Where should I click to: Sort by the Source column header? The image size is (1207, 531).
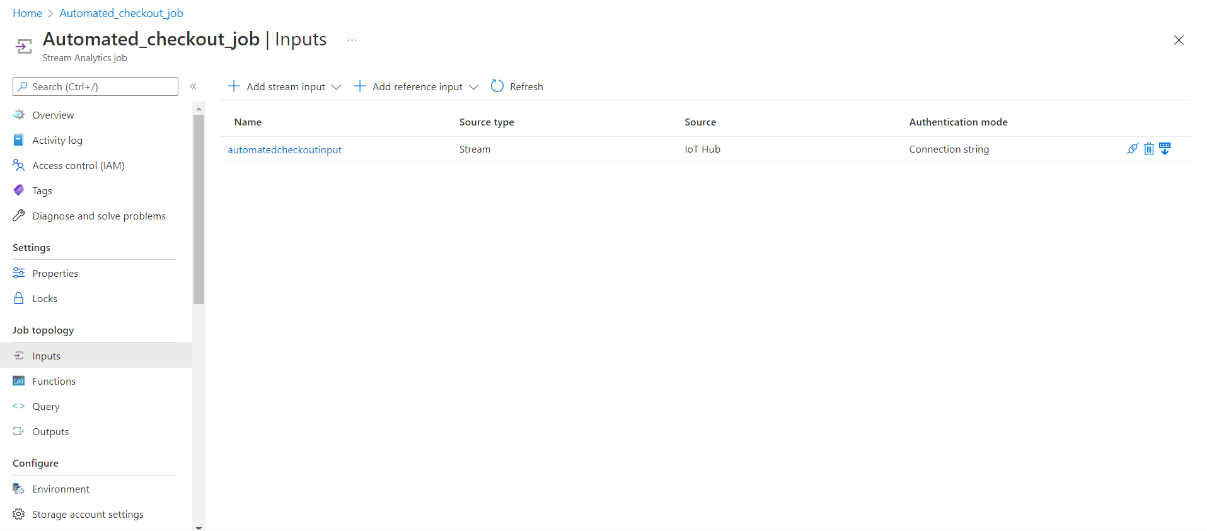700,122
